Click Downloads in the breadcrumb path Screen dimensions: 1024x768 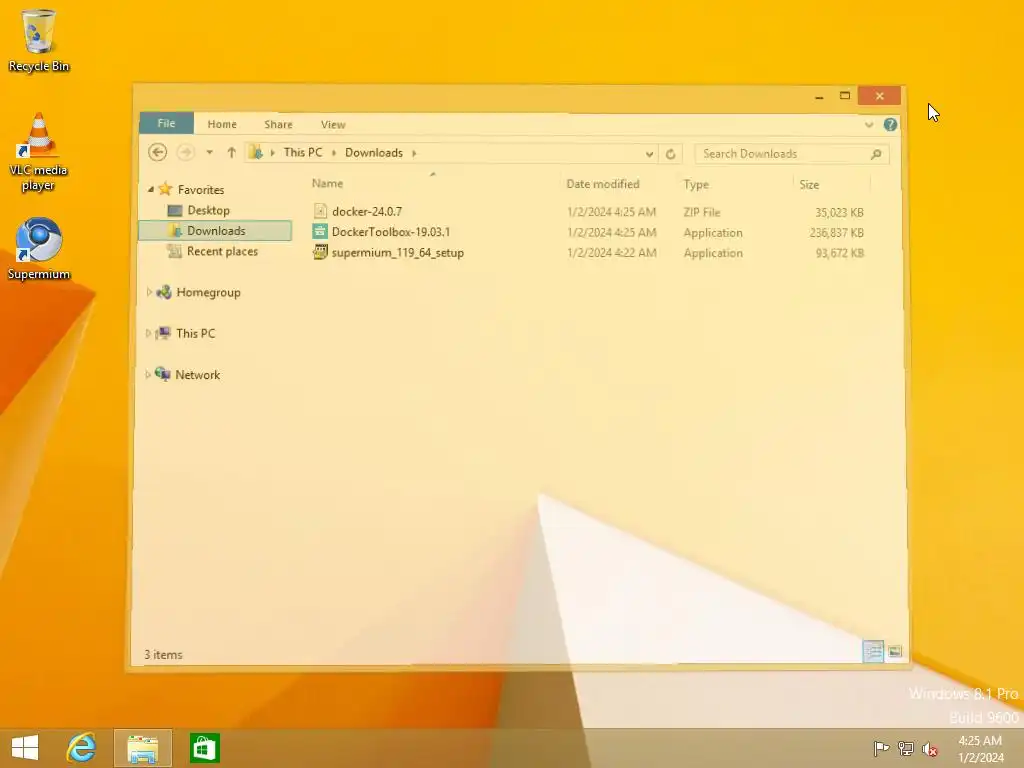pyautogui.click(x=374, y=153)
